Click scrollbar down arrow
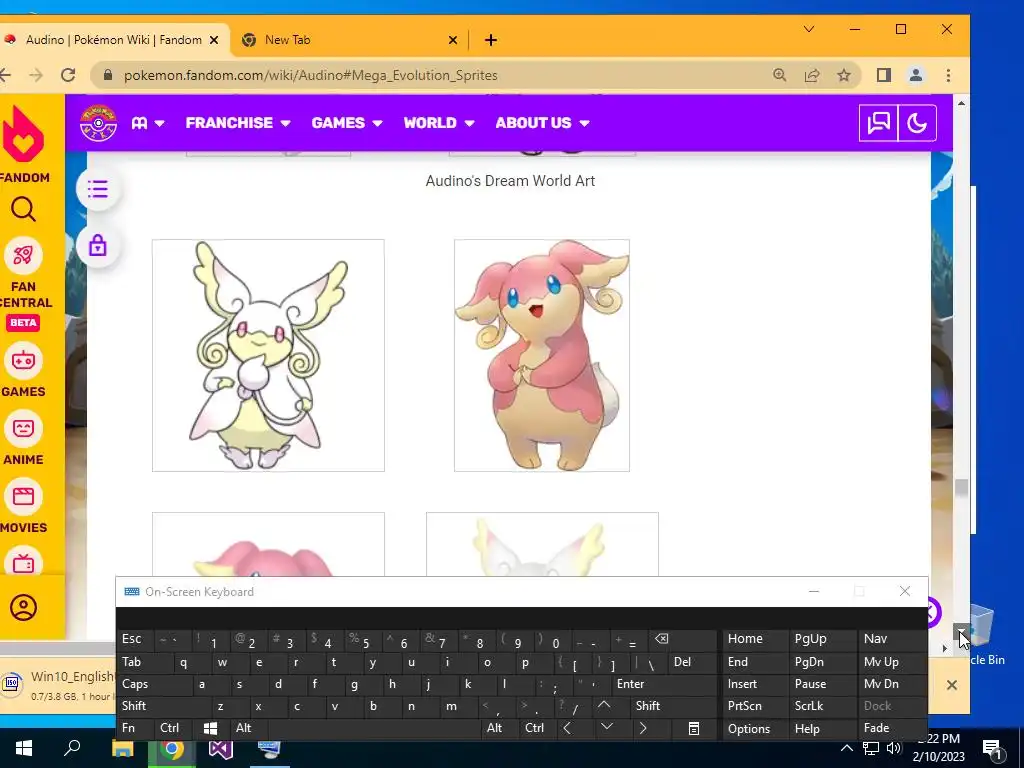The width and height of the screenshot is (1024, 768). 961,631
